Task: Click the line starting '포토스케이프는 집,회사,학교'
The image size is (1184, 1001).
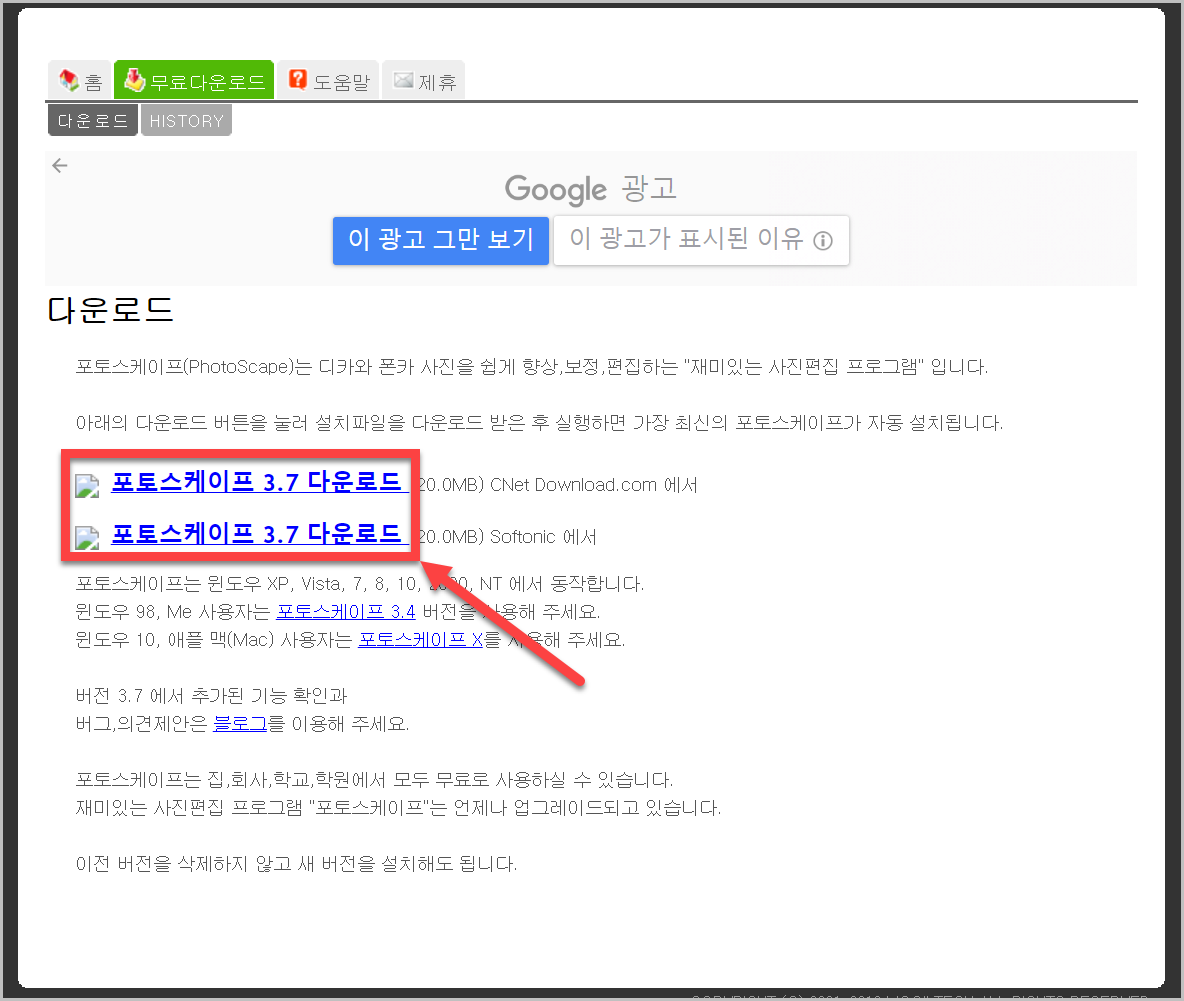Action: click(x=375, y=779)
